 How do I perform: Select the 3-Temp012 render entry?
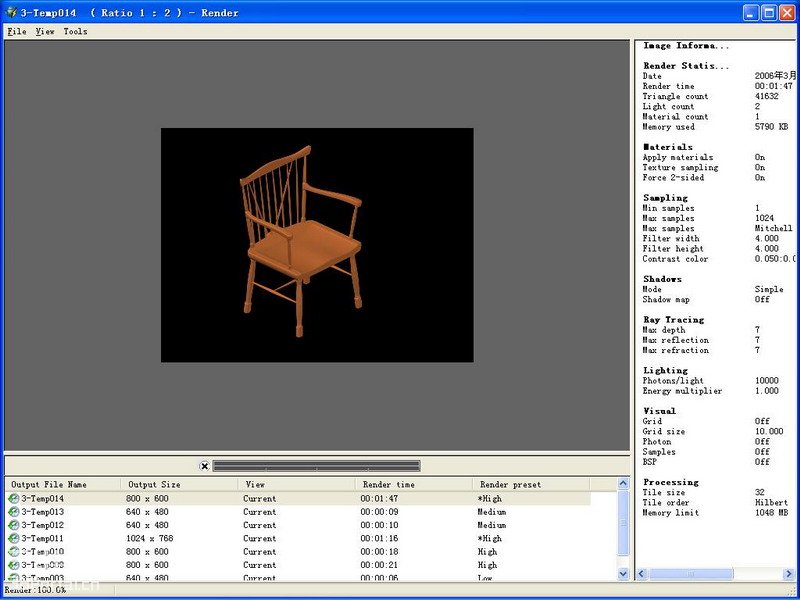(298, 525)
